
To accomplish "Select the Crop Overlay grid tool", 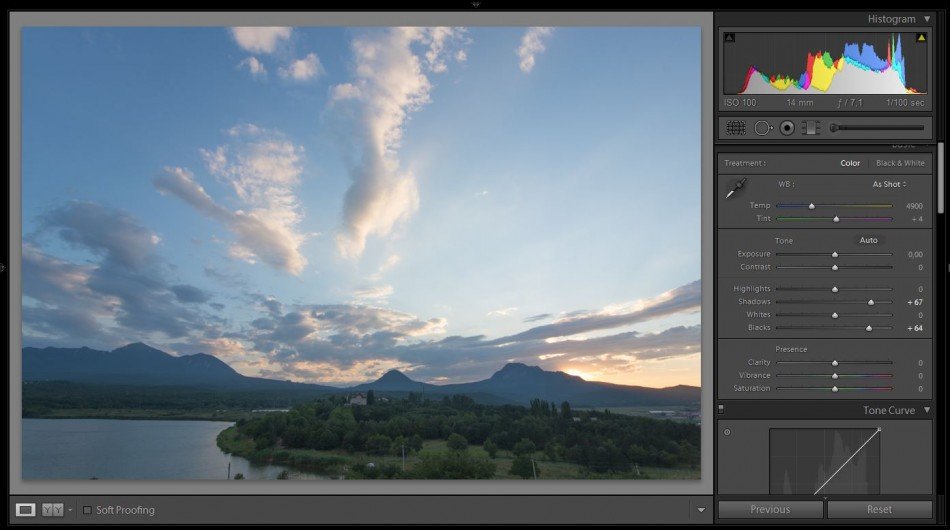I will click(736, 128).
